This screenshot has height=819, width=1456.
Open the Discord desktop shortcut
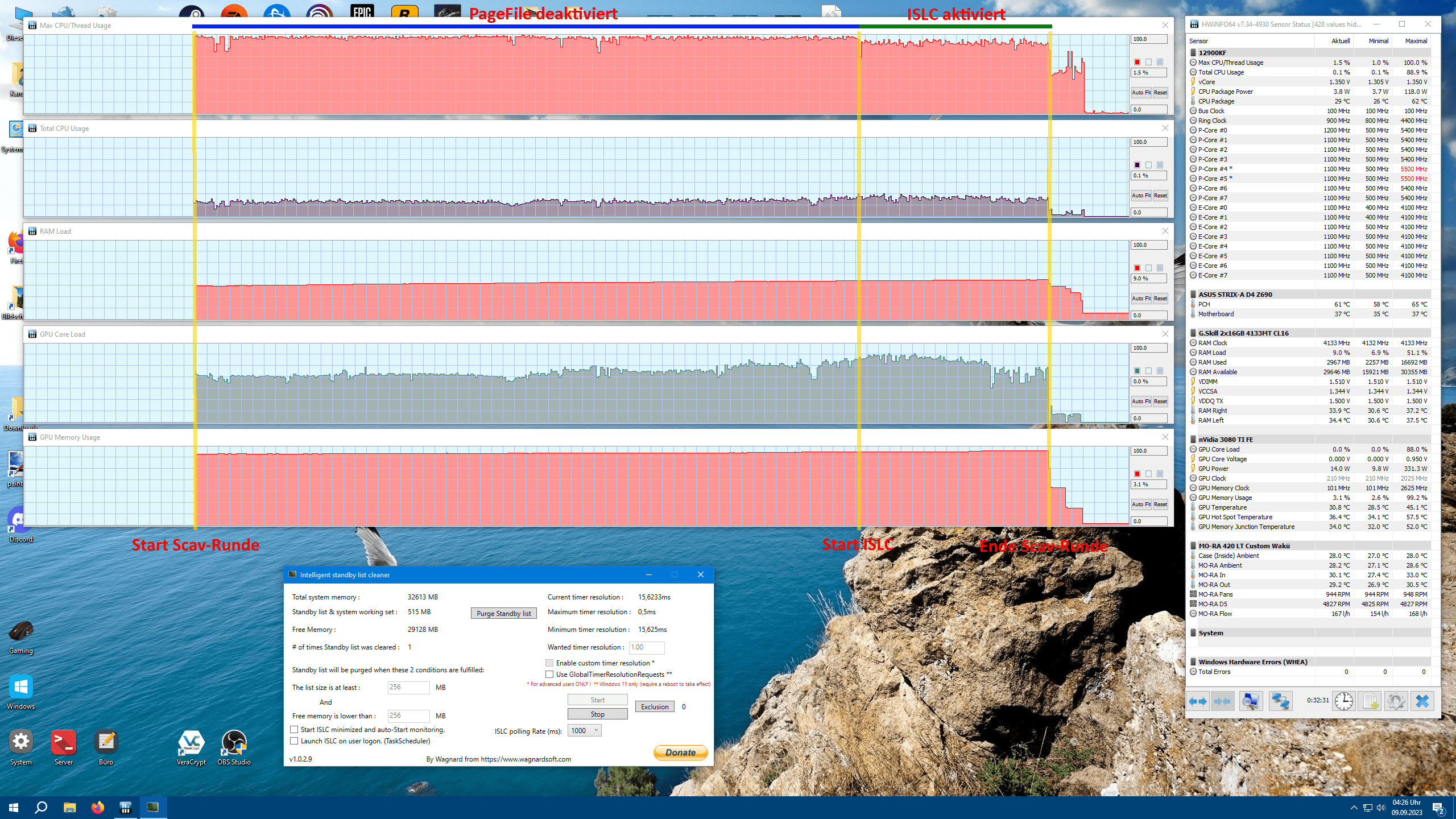coord(21,524)
